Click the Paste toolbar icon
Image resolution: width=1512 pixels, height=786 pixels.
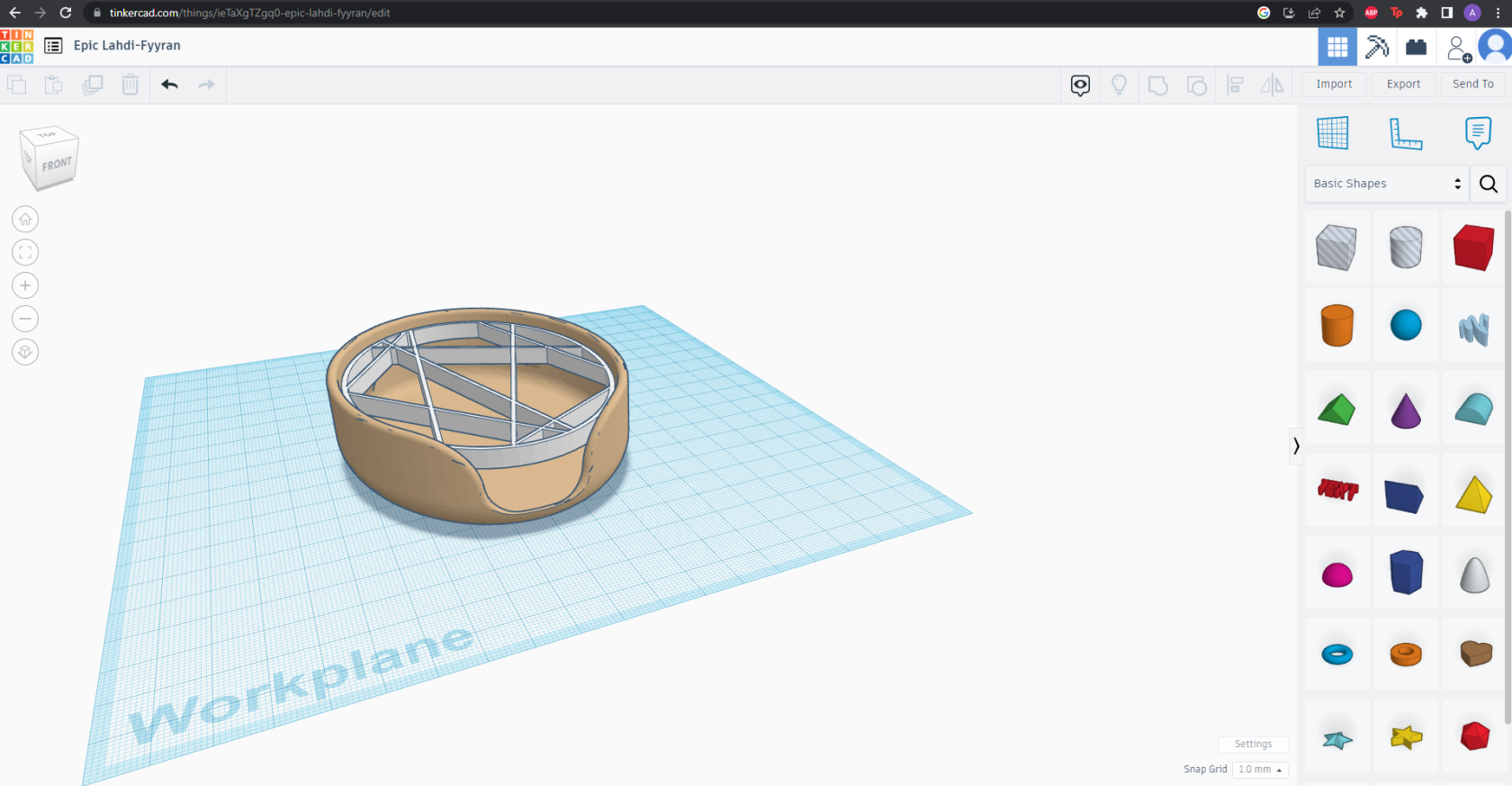tap(54, 85)
